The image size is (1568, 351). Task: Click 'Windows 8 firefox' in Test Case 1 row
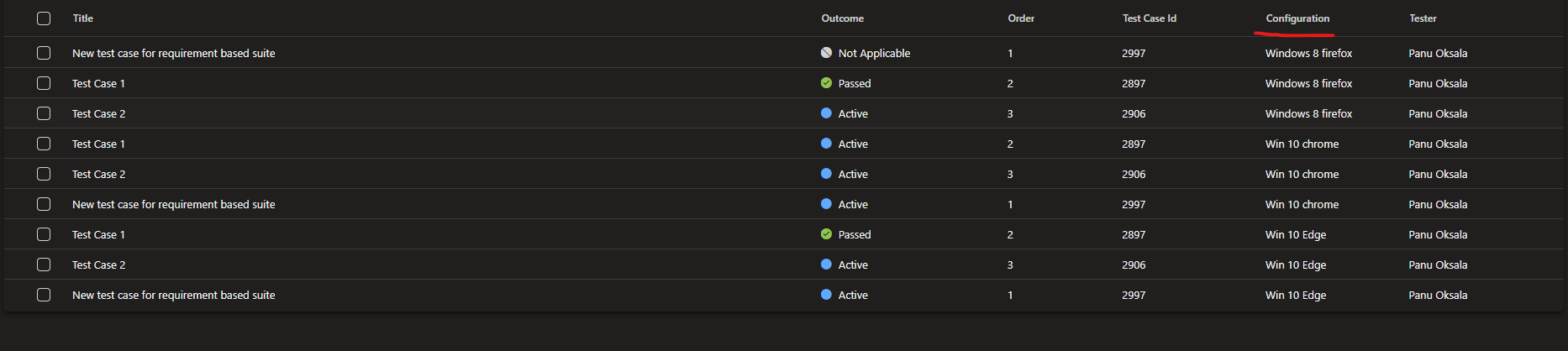pyautogui.click(x=1308, y=83)
